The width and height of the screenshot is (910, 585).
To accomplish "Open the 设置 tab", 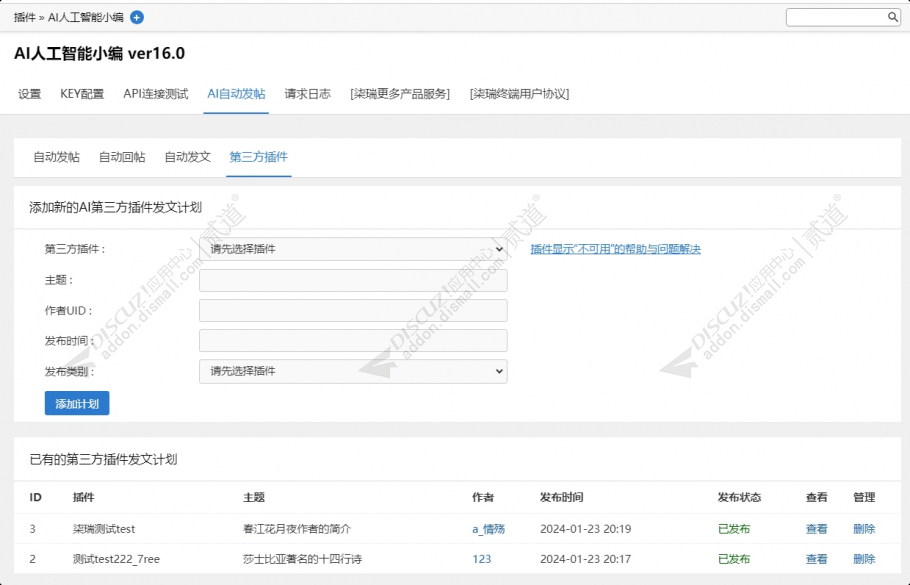I will pyautogui.click(x=30, y=94).
